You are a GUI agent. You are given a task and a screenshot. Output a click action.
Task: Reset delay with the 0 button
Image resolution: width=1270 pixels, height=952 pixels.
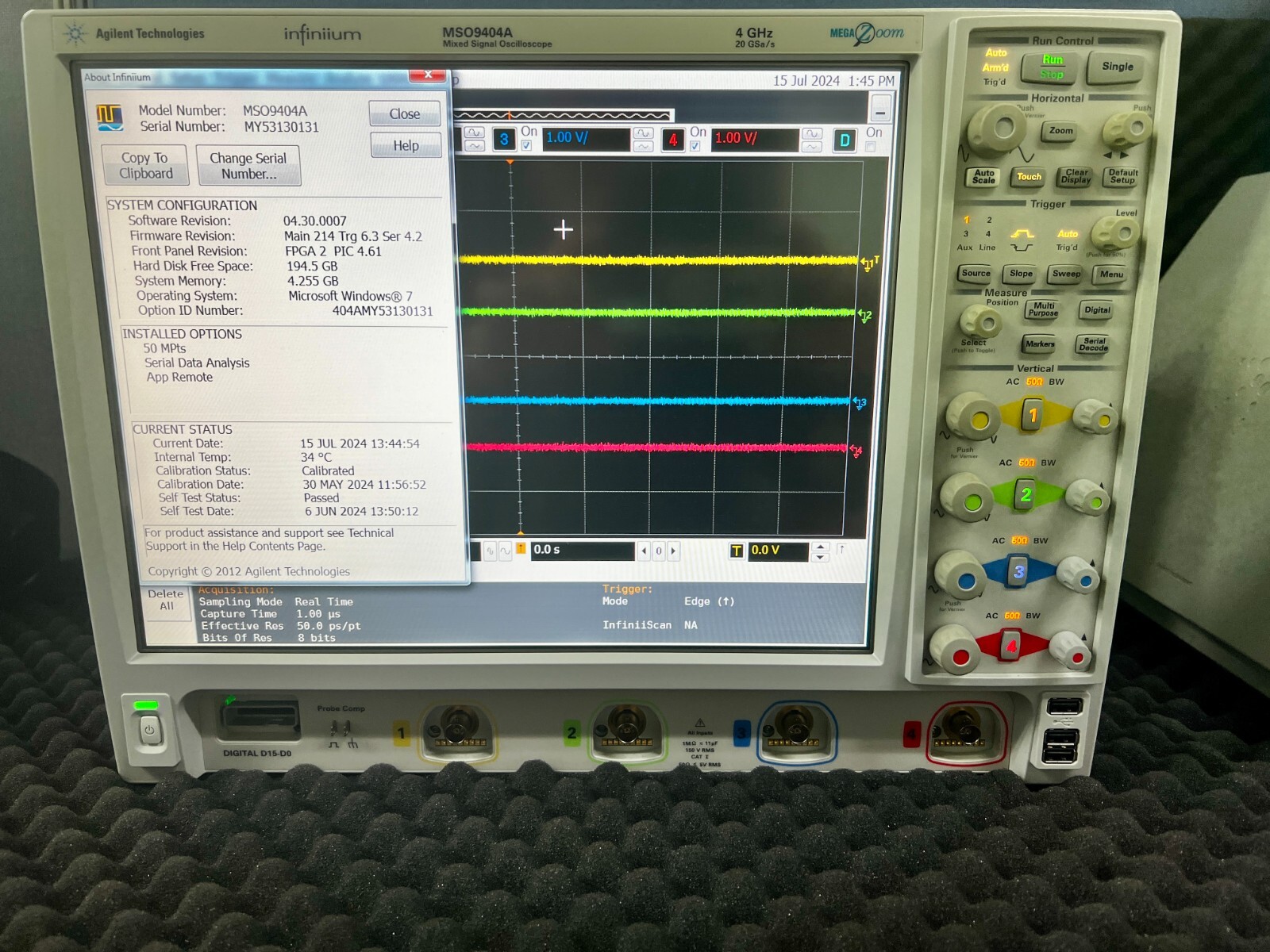(x=658, y=551)
